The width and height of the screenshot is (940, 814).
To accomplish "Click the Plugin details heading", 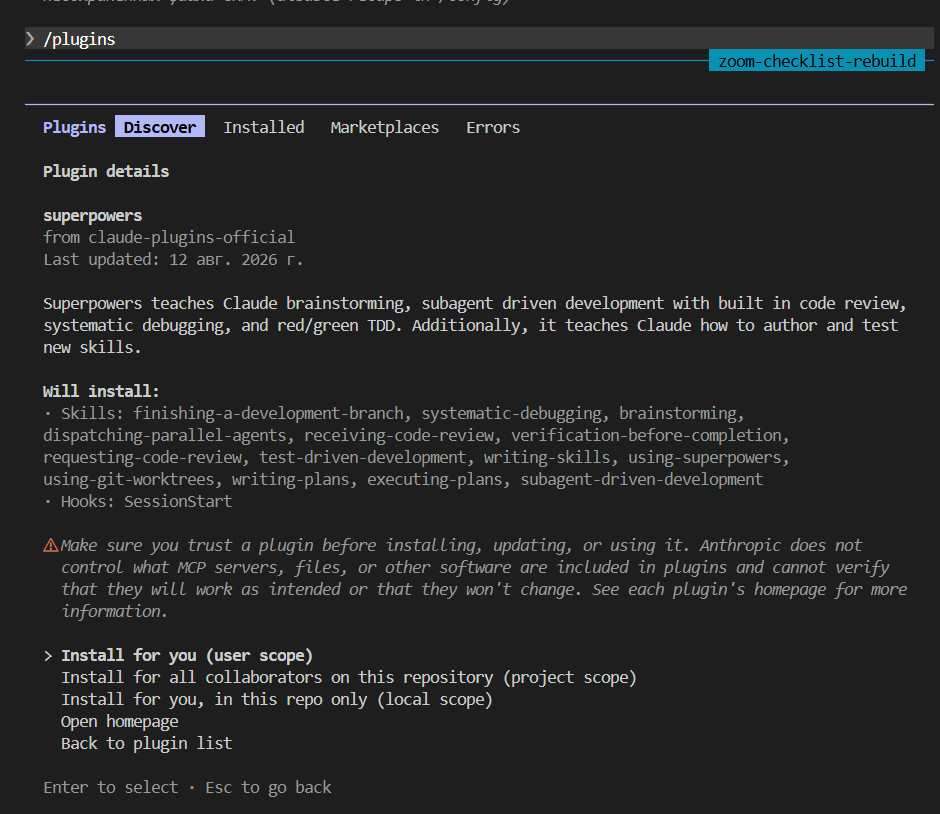I will [x=106, y=171].
